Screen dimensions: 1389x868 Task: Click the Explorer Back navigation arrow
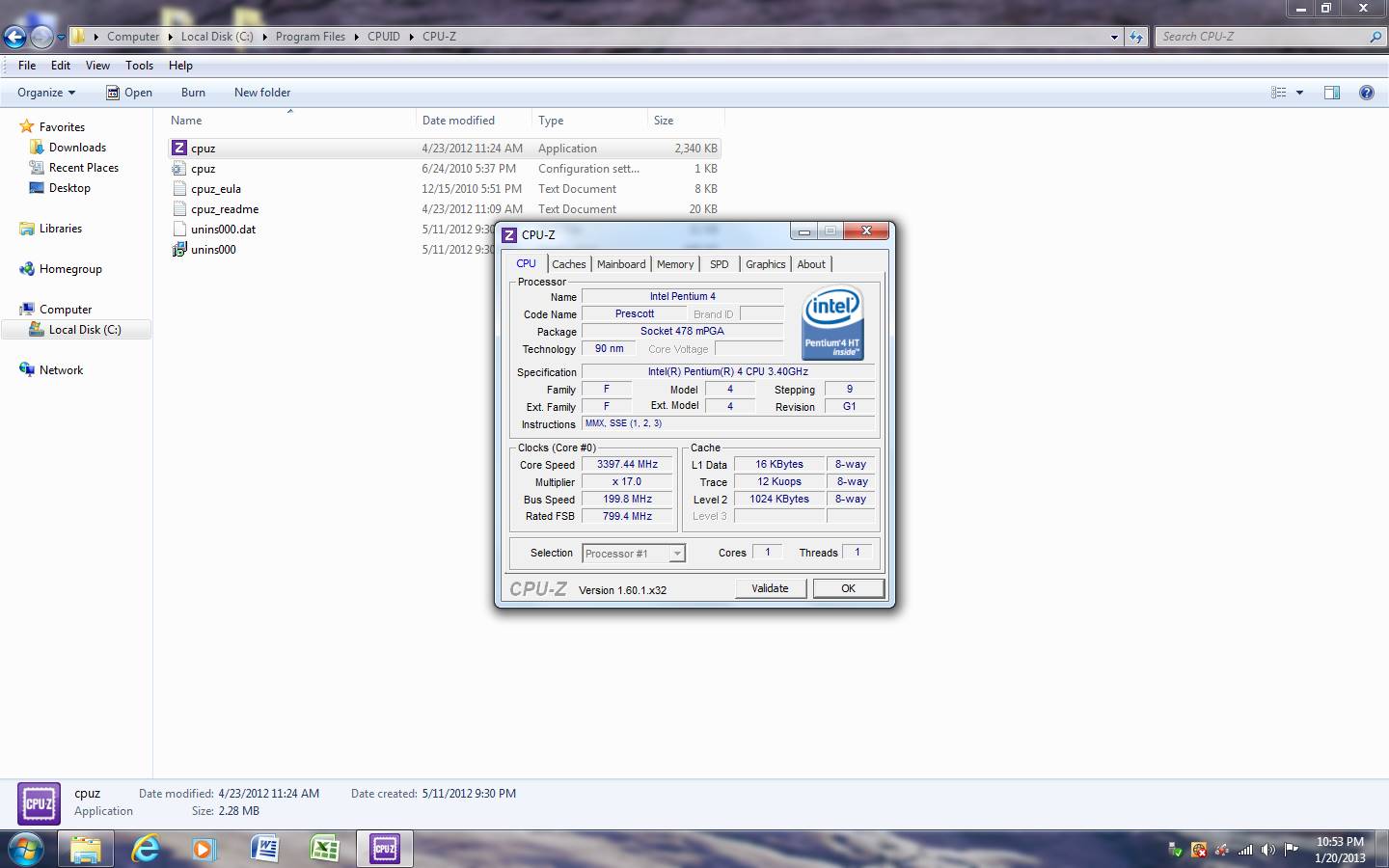(x=14, y=37)
